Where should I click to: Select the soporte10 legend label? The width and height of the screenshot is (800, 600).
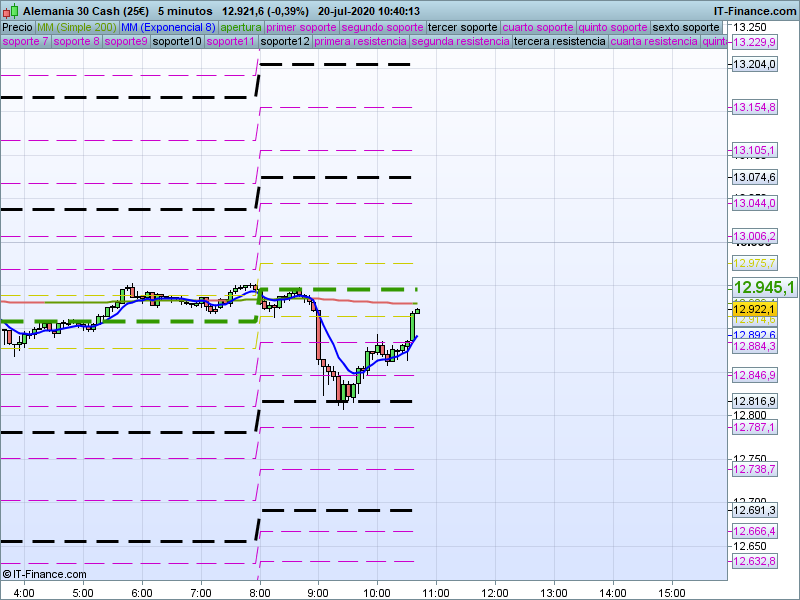click(x=176, y=42)
